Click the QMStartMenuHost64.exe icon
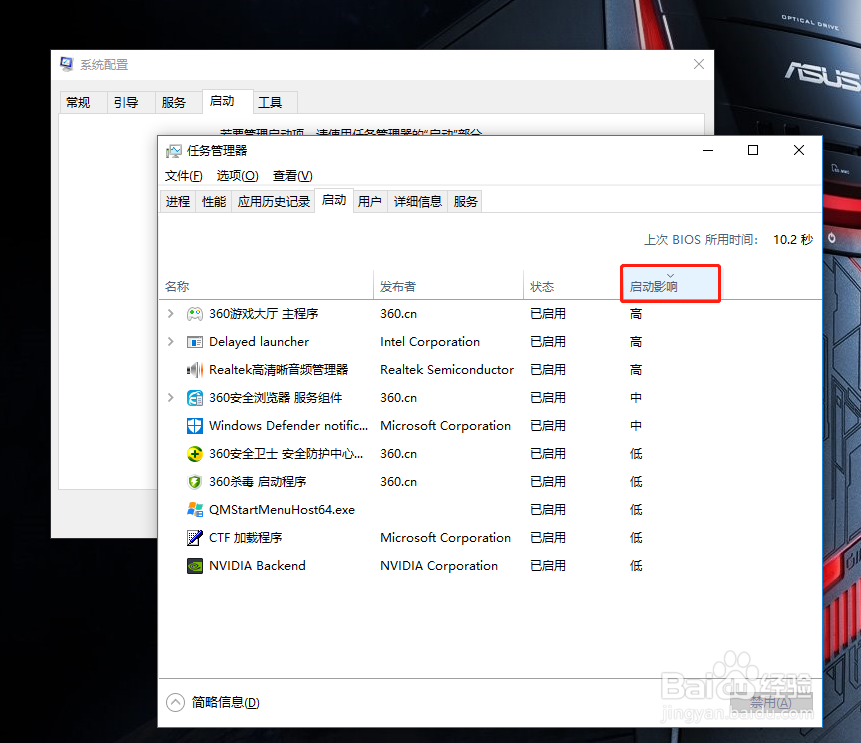Screen dimensions: 861x743 (x=194, y=510)
